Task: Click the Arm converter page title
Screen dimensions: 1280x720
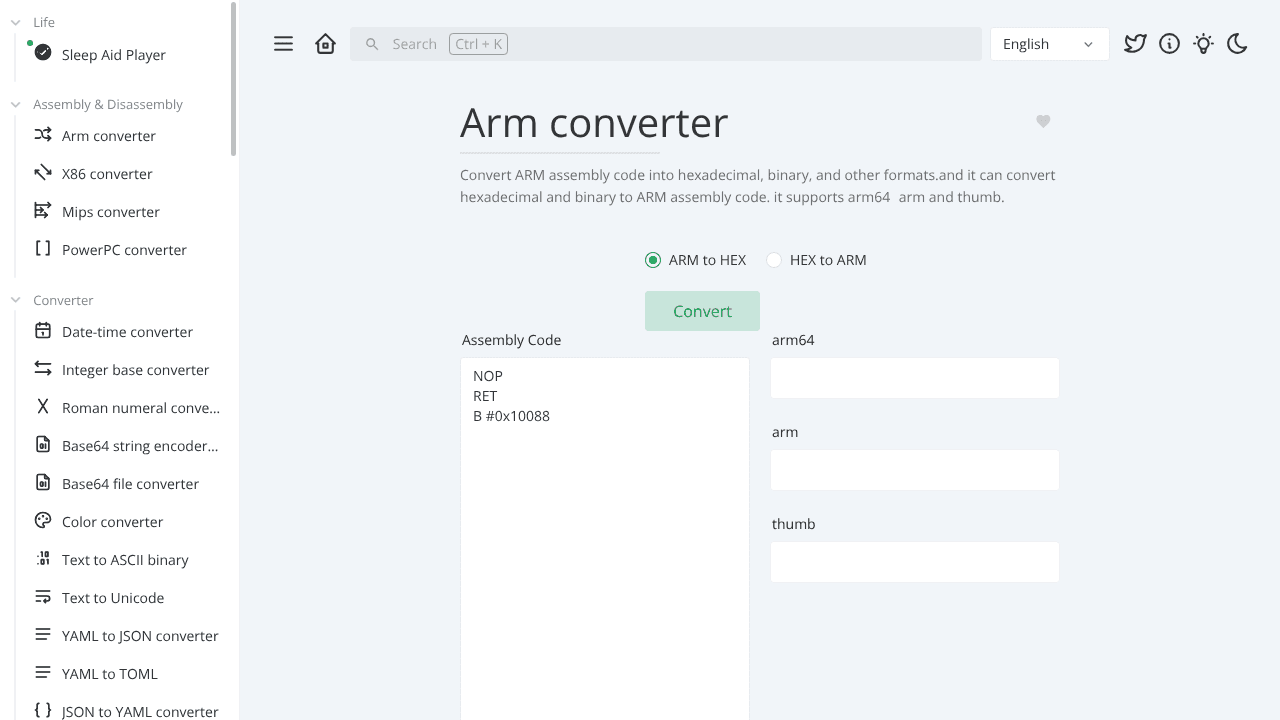Action: 594,122
